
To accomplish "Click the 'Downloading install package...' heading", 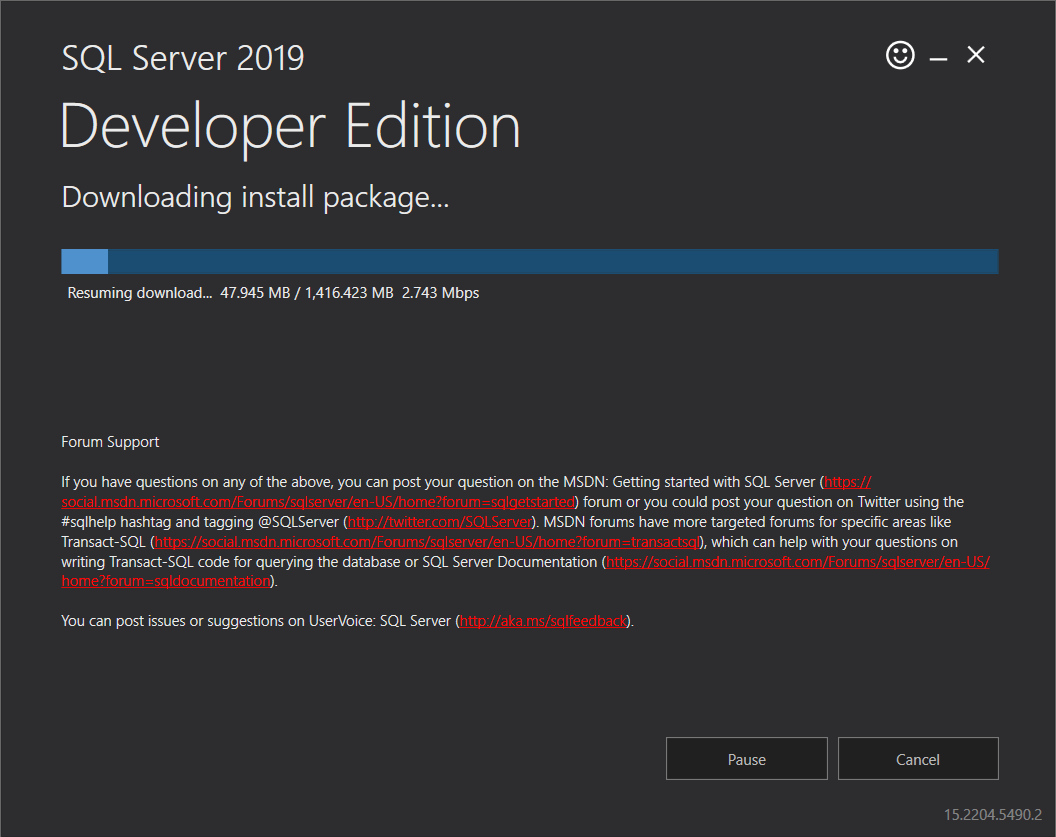I will 255,197.
